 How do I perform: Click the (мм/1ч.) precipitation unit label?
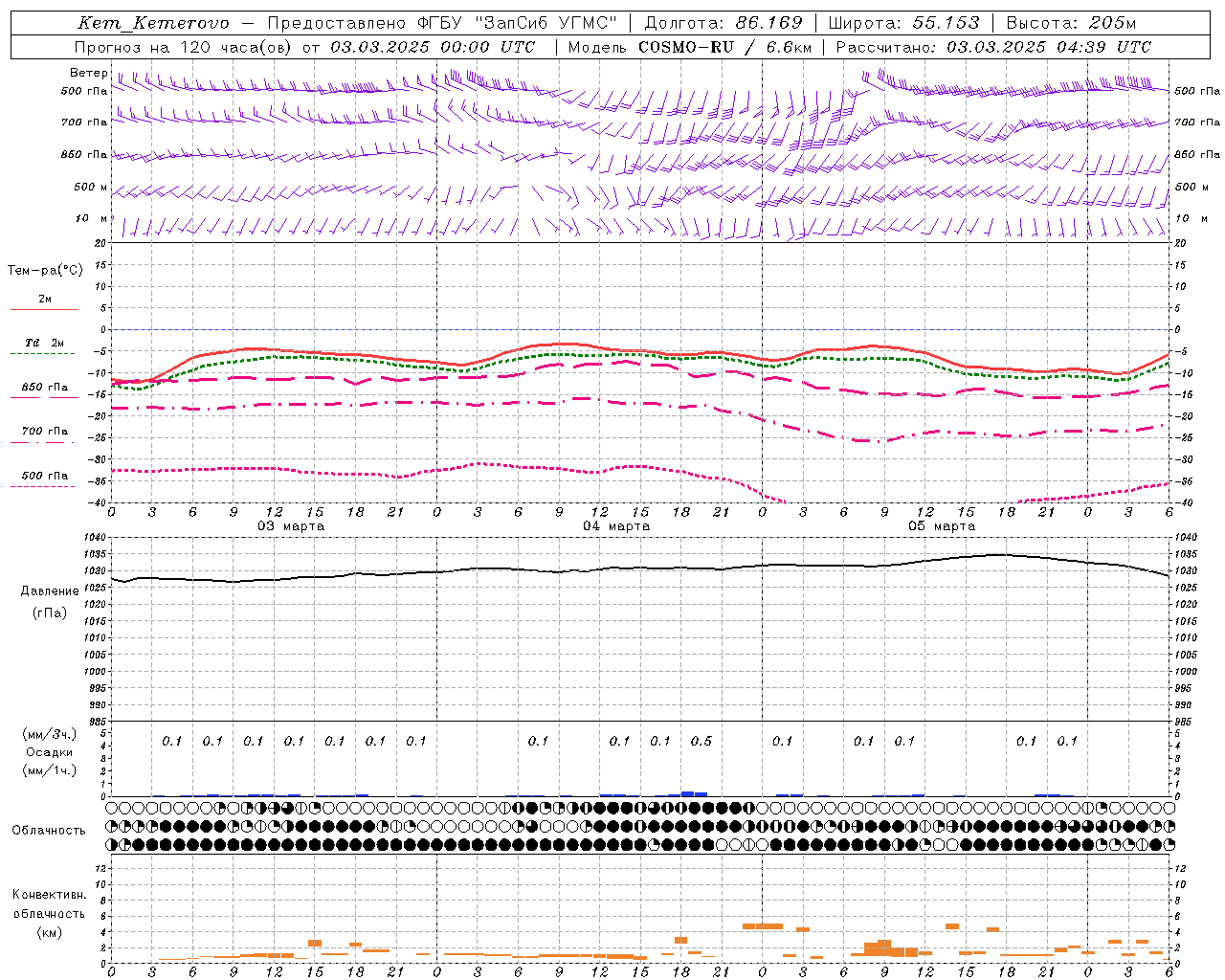coord(50,770)
